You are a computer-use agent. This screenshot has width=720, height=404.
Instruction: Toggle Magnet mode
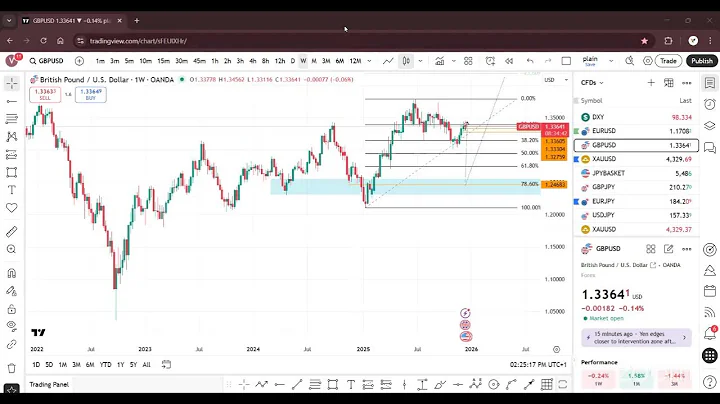(11, 273)
